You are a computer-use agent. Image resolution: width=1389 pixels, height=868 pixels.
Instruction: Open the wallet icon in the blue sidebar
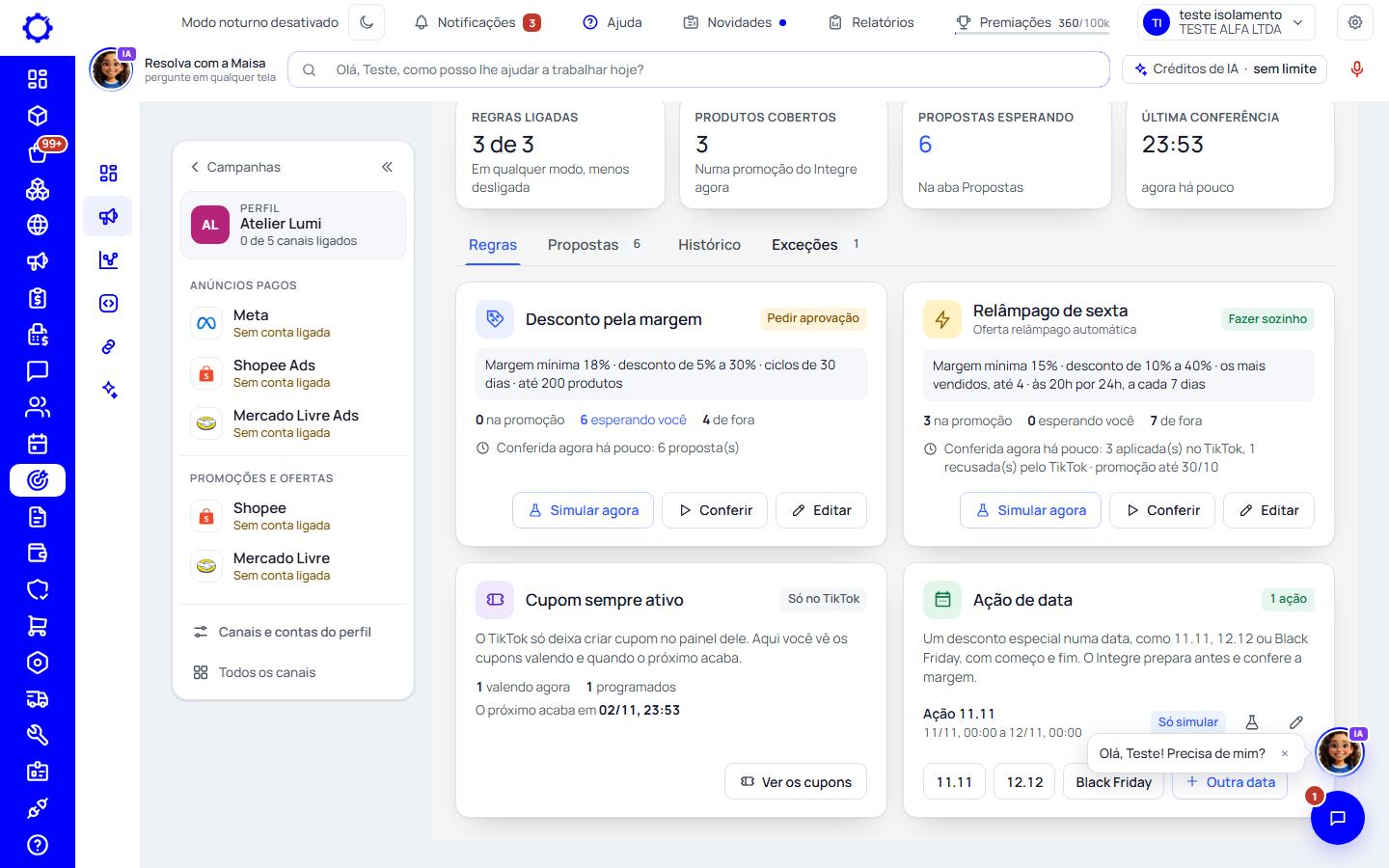[x=38, y=553]
